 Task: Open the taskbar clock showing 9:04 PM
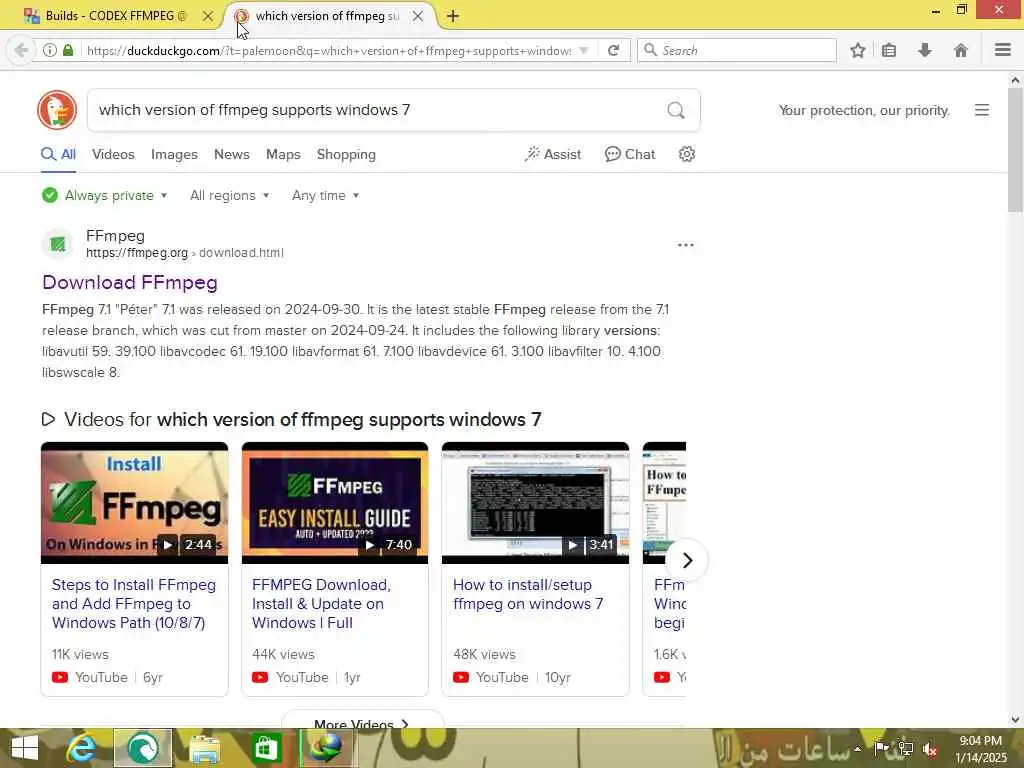coord(980,749)
